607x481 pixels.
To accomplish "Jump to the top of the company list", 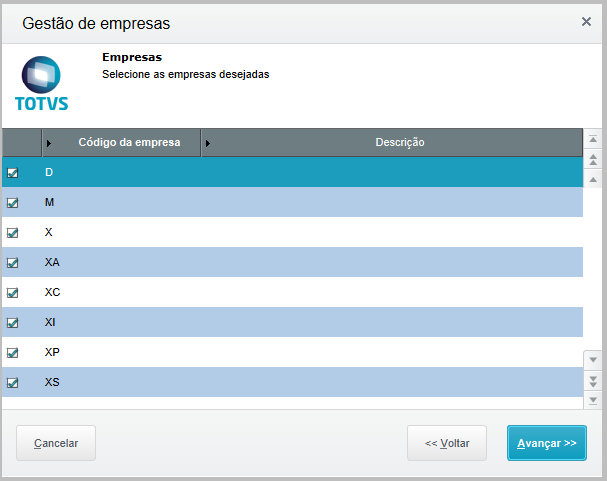I will tap(593, 140).
